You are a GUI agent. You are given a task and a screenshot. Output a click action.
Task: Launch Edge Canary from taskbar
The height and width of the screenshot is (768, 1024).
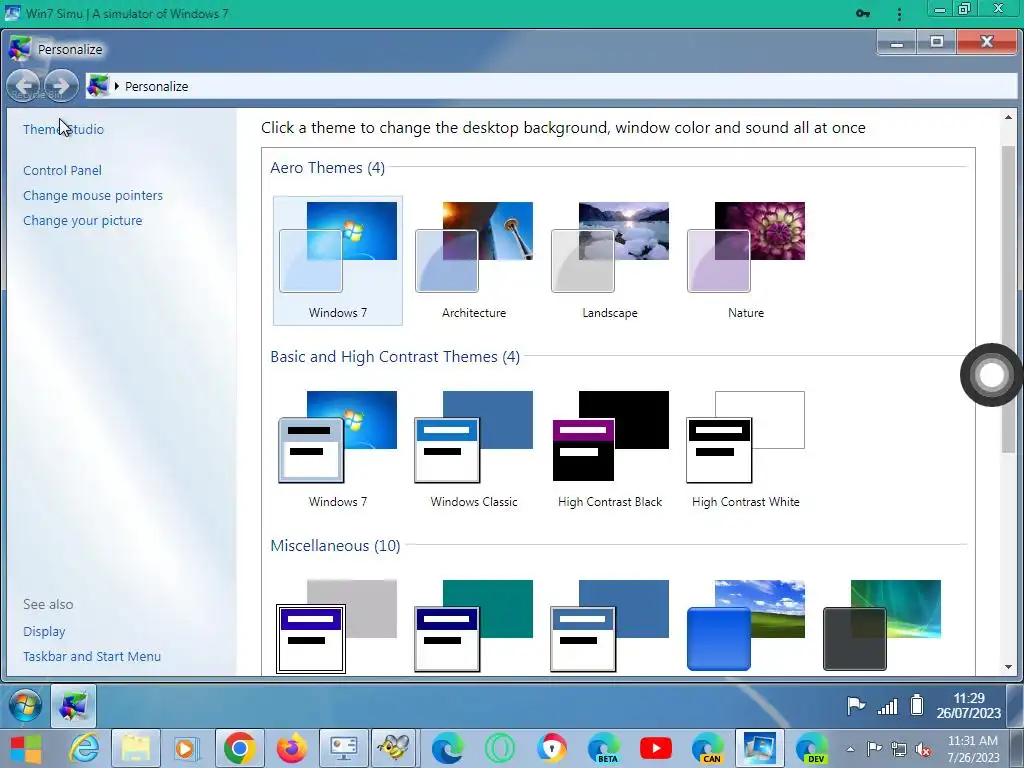(x=708, y=748)
